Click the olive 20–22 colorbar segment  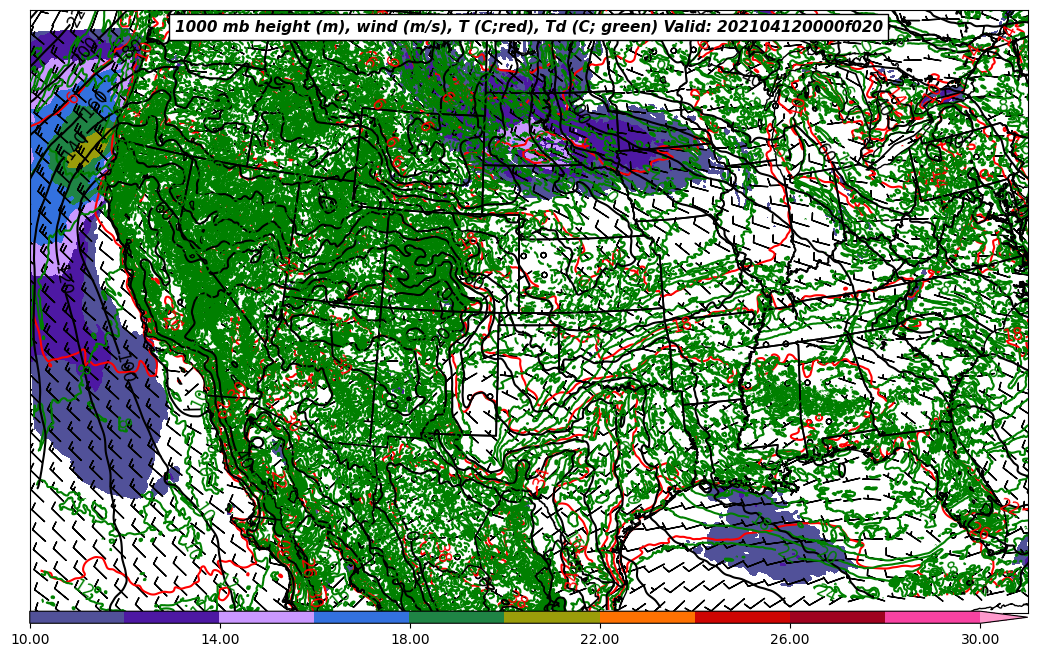pos(552,618)
